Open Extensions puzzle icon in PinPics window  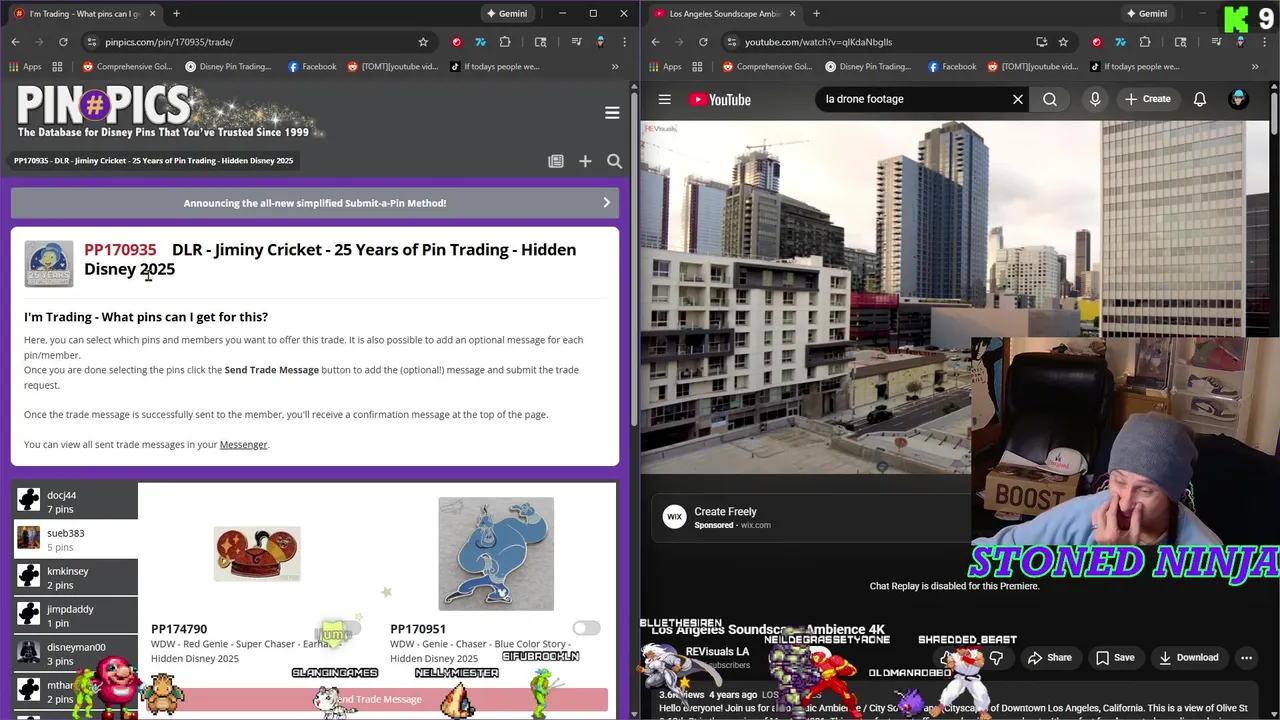(505, 42)
